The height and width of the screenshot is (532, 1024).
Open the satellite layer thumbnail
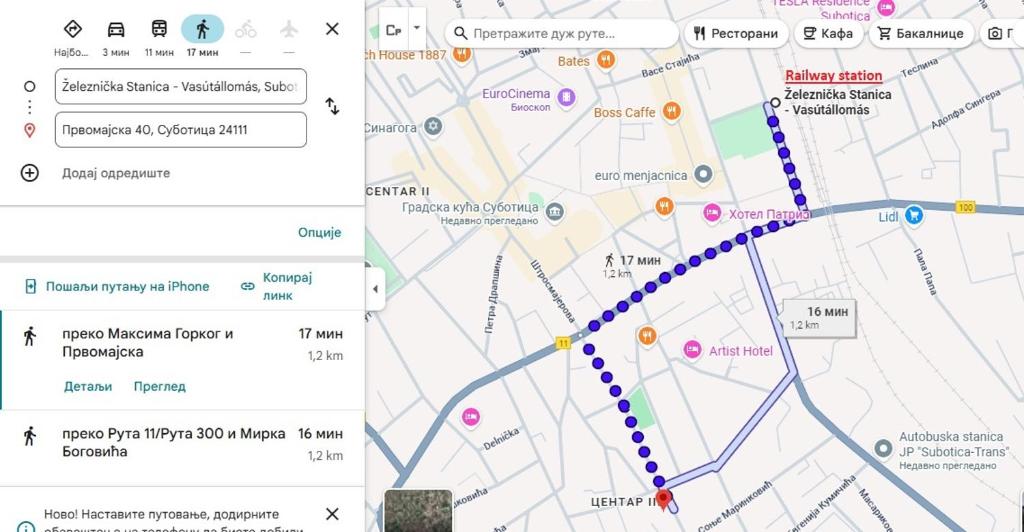click(x=418, y=511)
